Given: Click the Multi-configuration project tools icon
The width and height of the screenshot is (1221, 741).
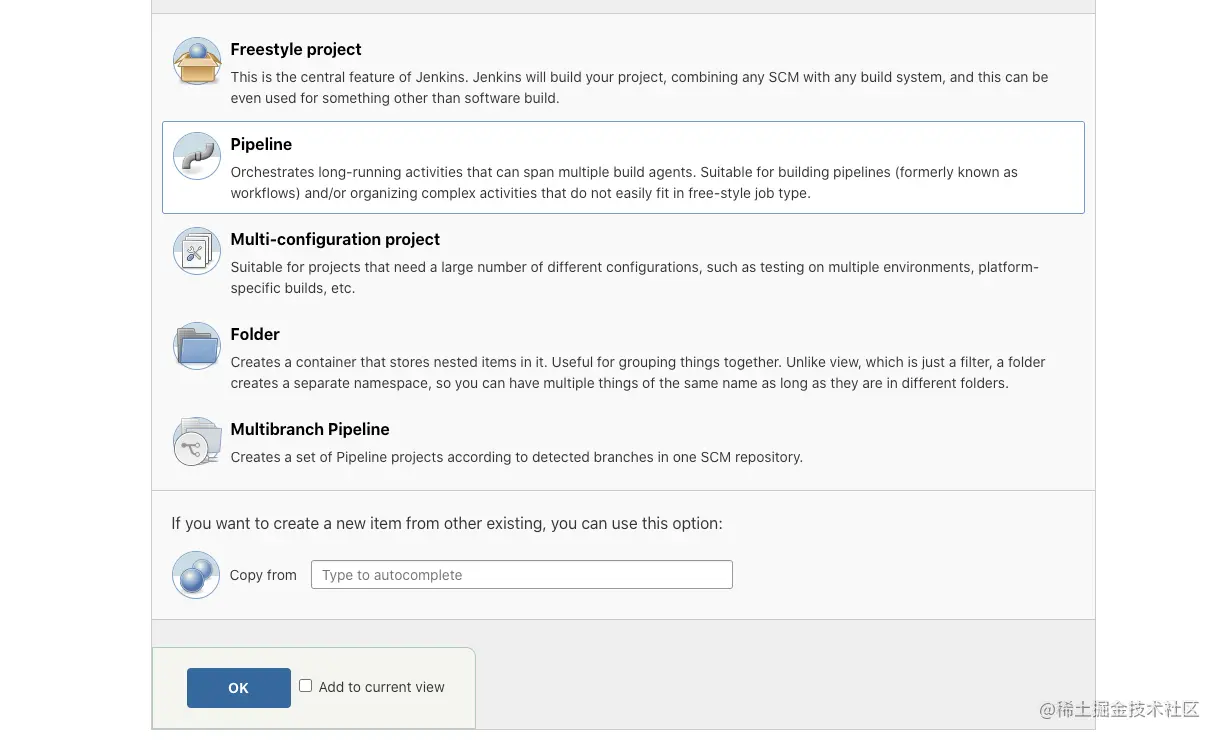Looking at the screenshot, I should point(197,252).
